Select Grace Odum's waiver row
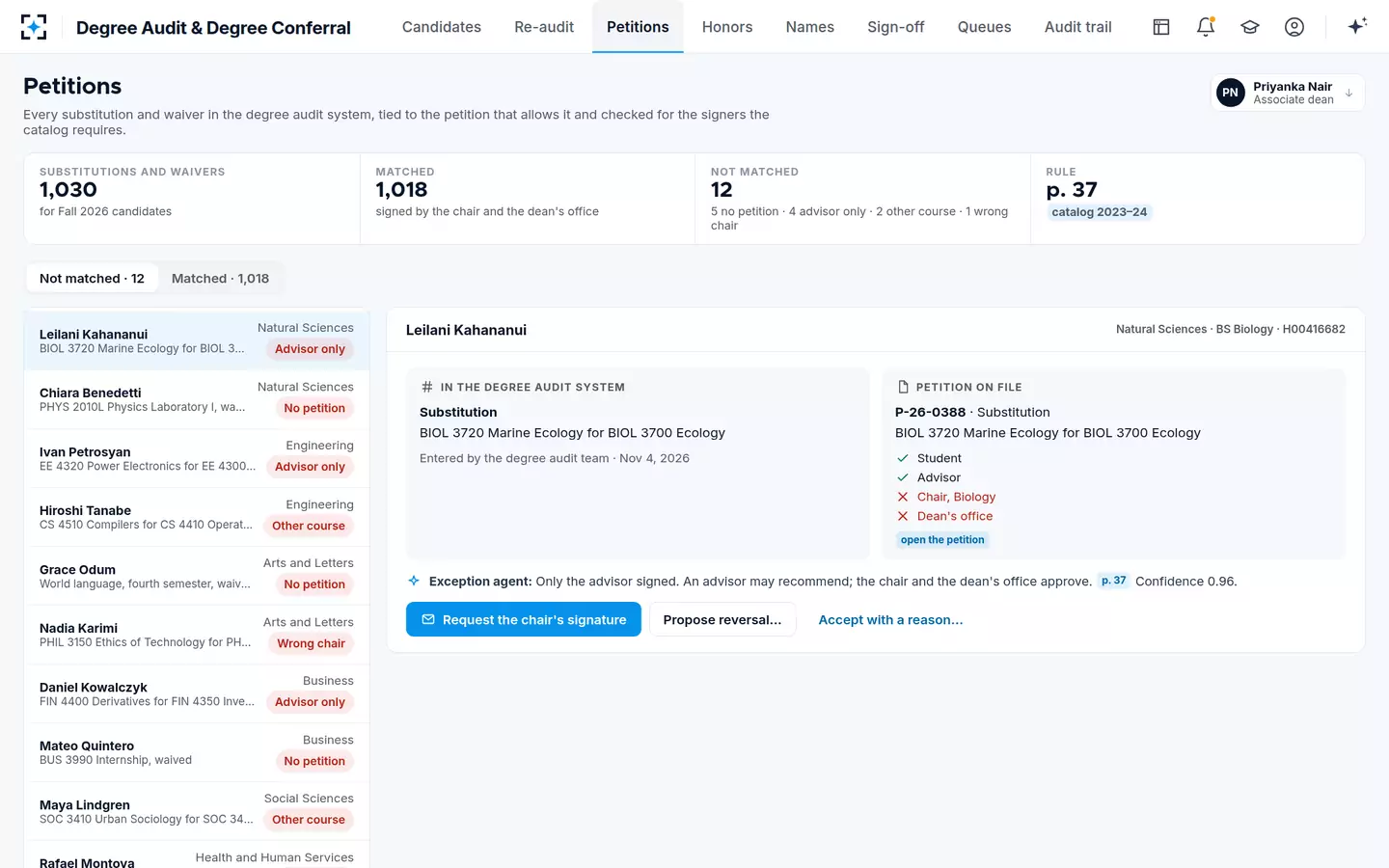Screen dimensions: 1389x868 [x=197, y=576]
